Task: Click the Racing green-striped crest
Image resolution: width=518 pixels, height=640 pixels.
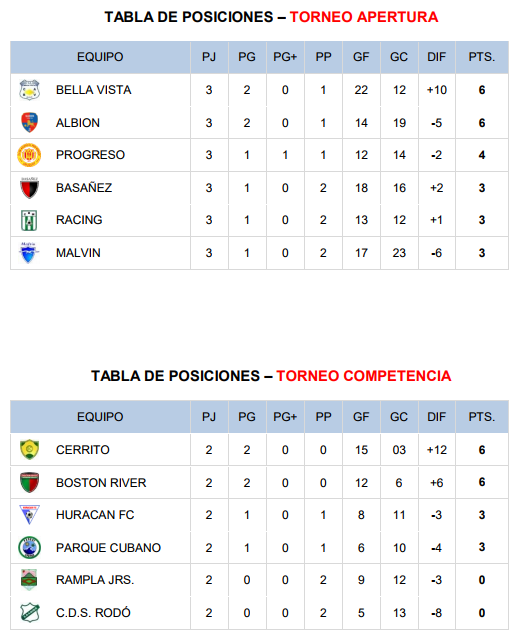Action: coord(29,220)
